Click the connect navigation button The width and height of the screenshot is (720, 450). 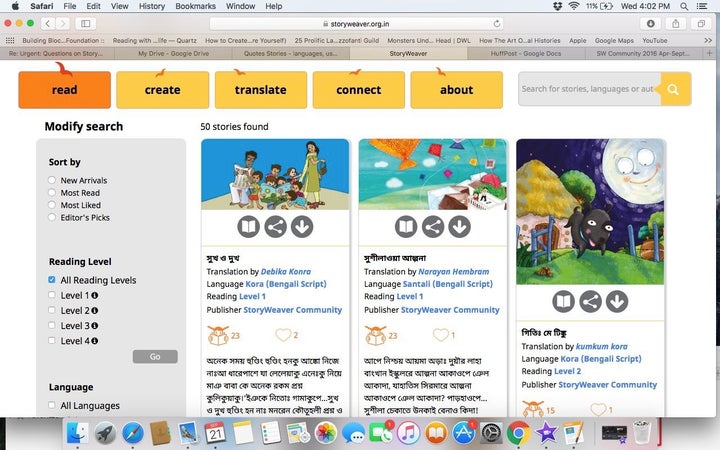[x=359, y=90]
